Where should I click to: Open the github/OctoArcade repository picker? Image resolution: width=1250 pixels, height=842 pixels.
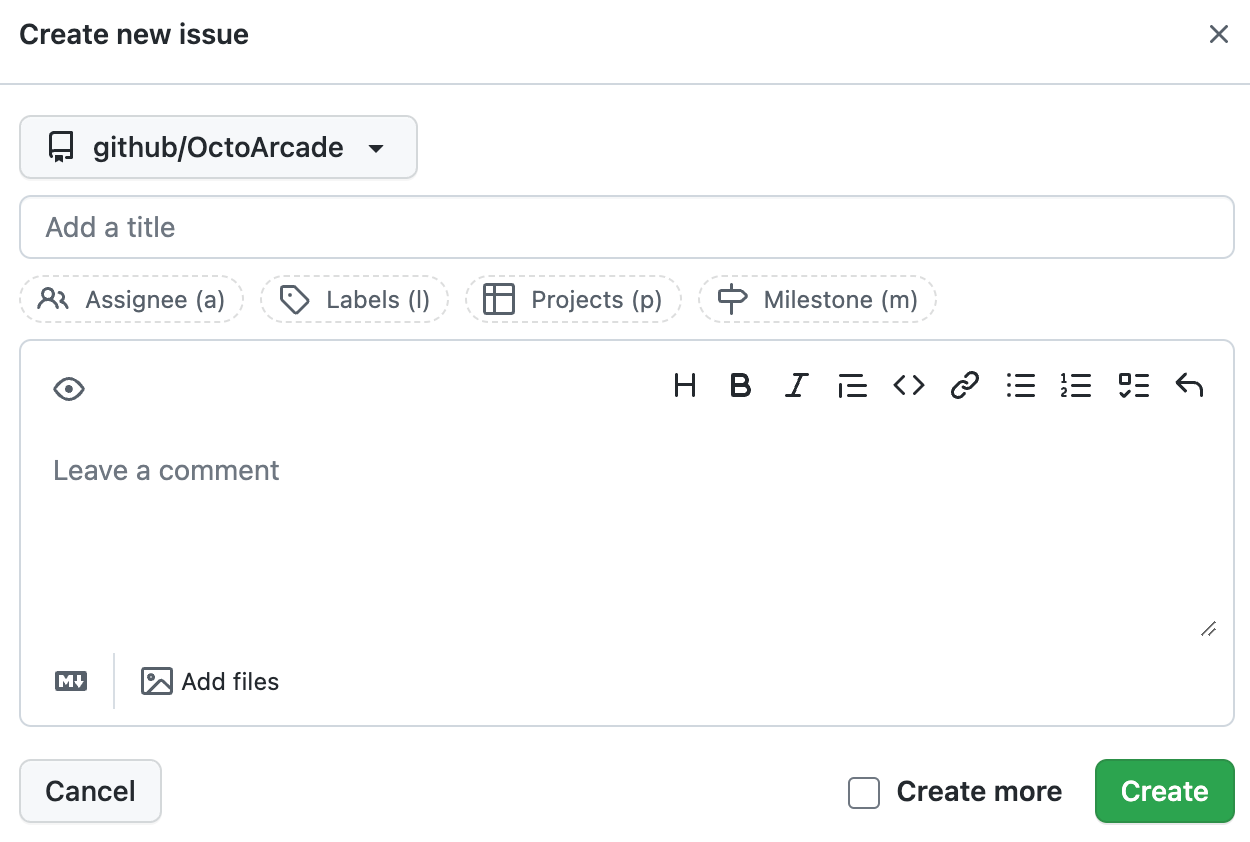(218, 147)
